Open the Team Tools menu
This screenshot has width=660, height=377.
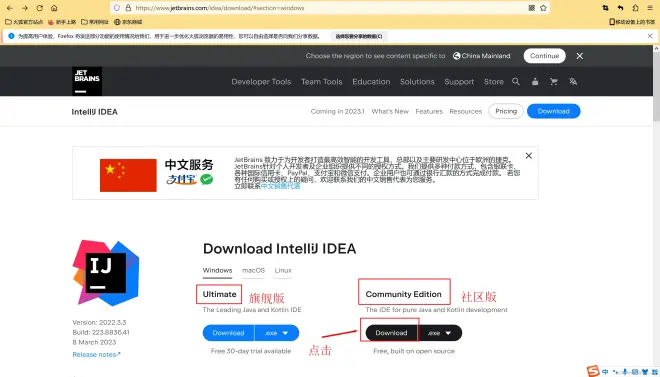pyautogui.click(x=322, y=82)
